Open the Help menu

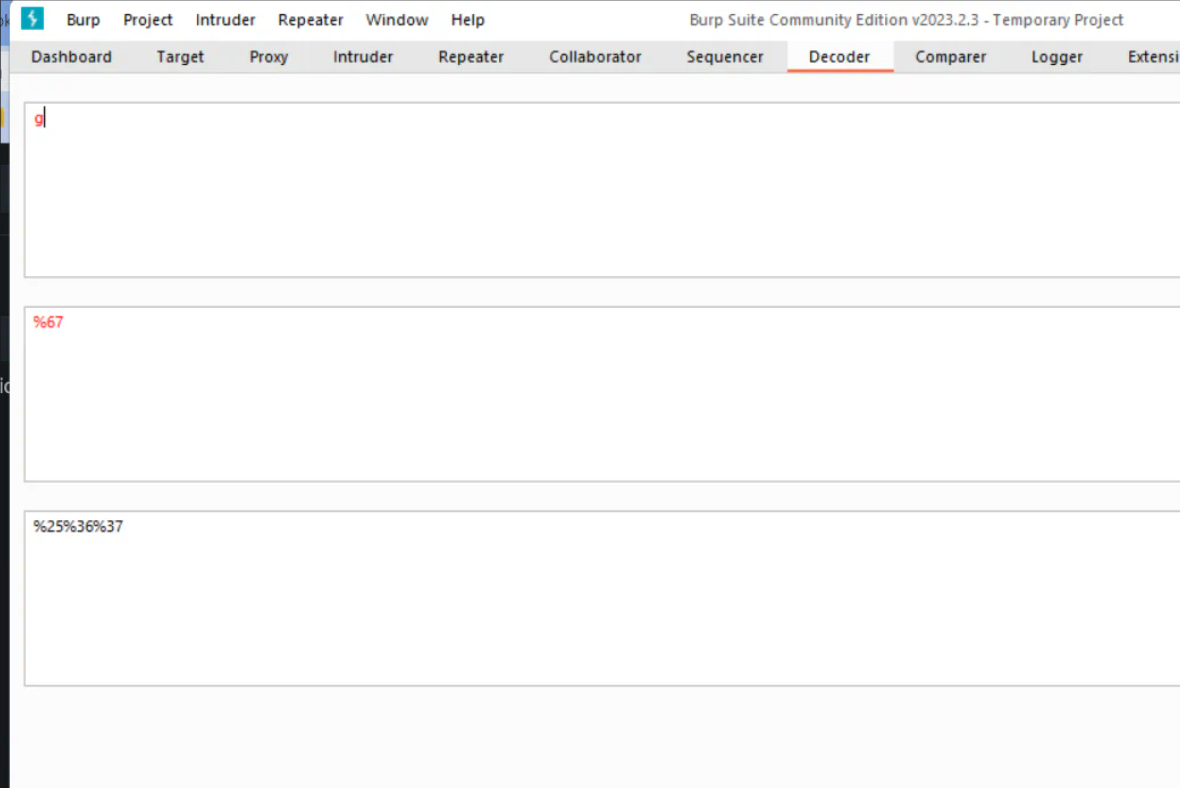pos(467,20)
